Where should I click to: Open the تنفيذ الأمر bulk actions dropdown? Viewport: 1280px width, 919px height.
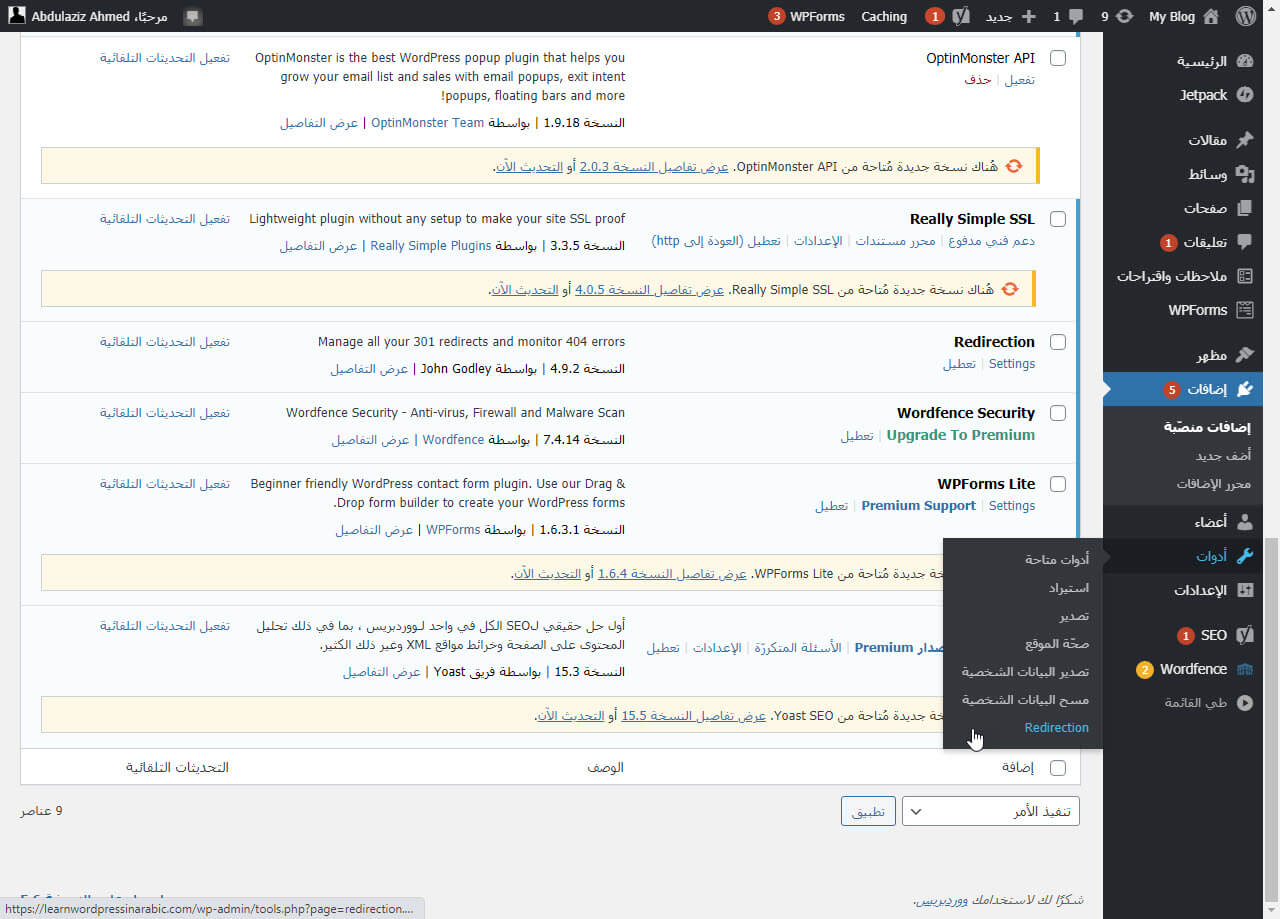[991, 811]
